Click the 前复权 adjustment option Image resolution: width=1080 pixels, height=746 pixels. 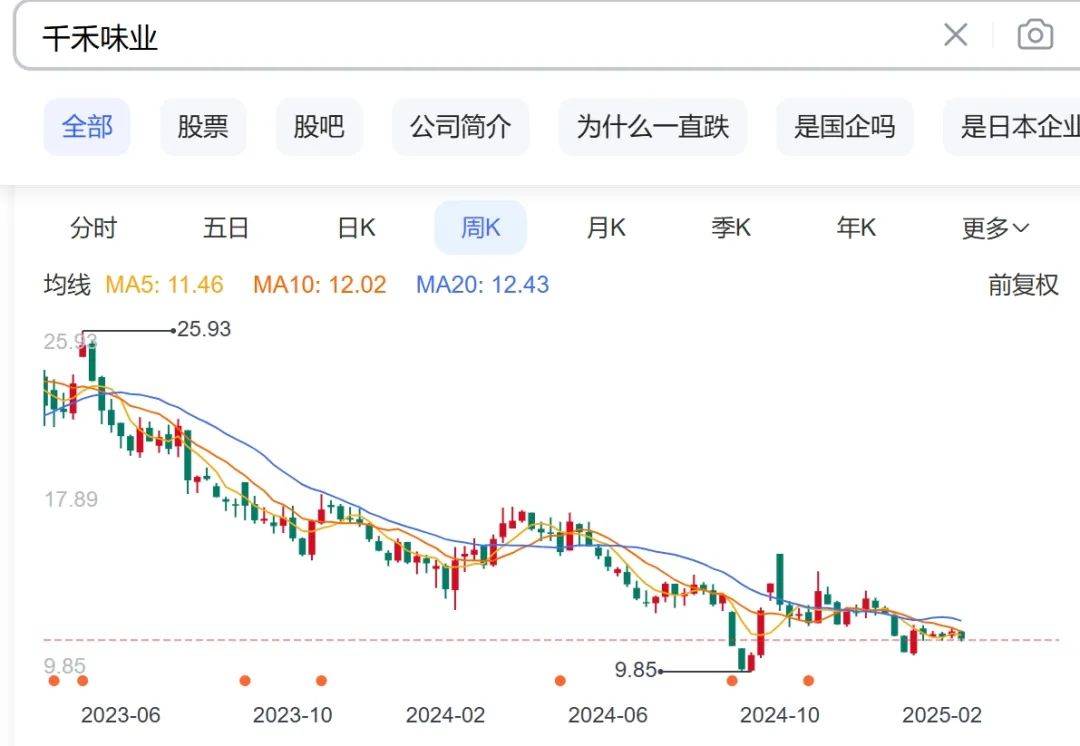coord(1023,284)
